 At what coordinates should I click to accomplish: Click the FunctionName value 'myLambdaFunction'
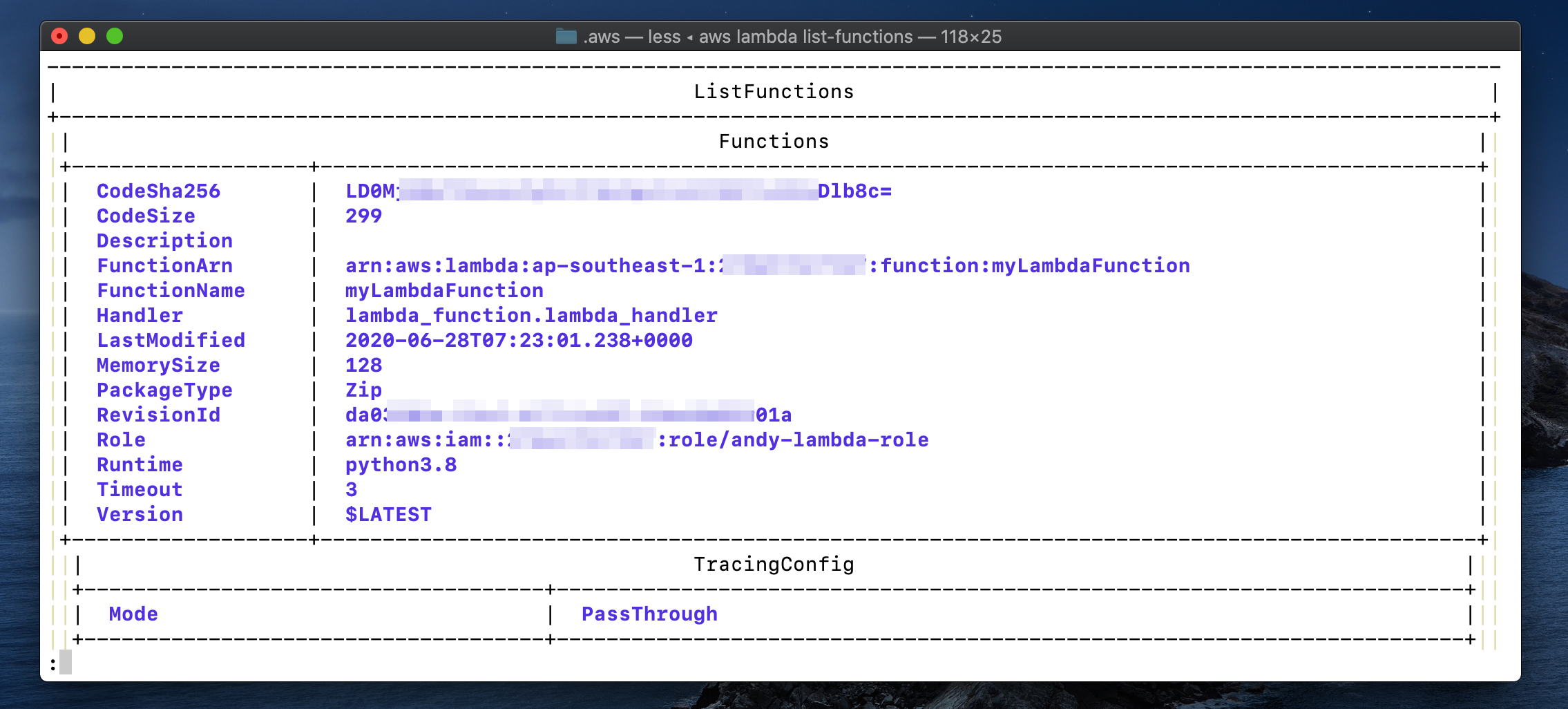(444, 291)
